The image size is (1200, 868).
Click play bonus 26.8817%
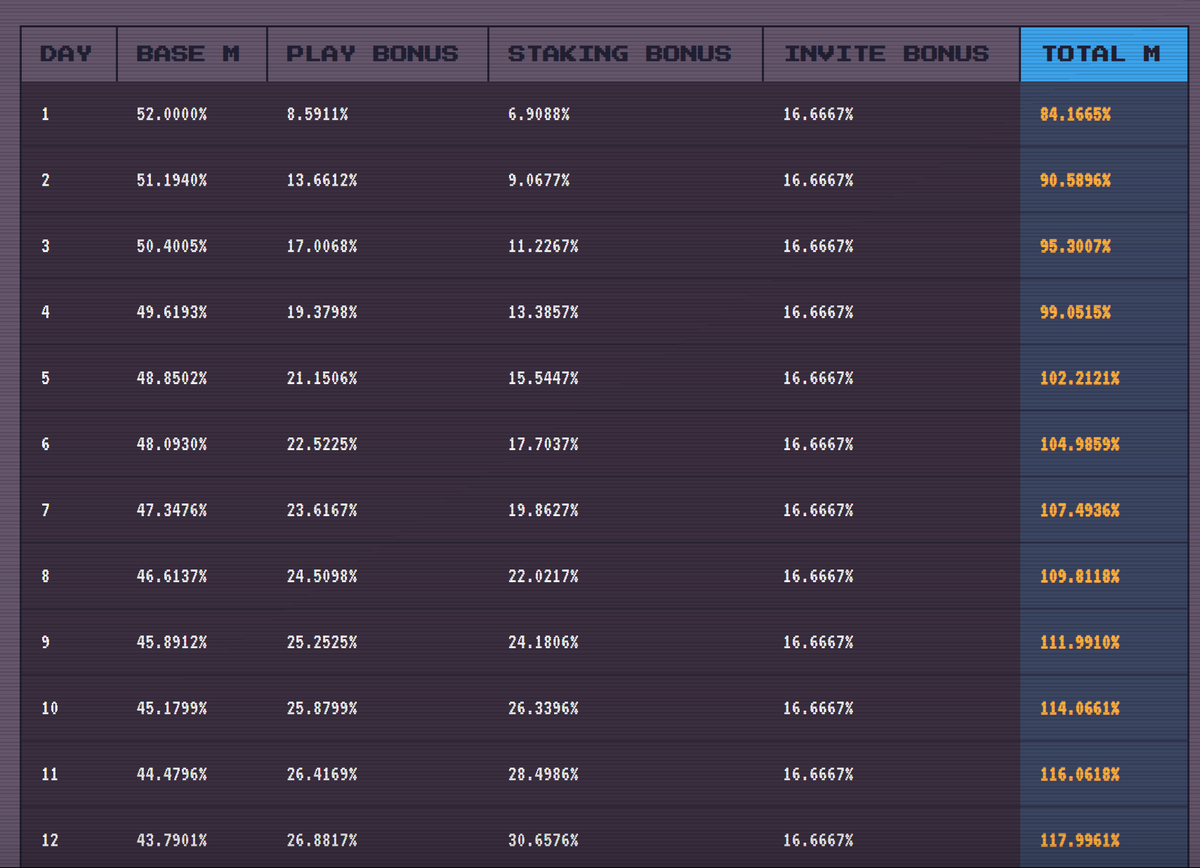tap(322, 841)
